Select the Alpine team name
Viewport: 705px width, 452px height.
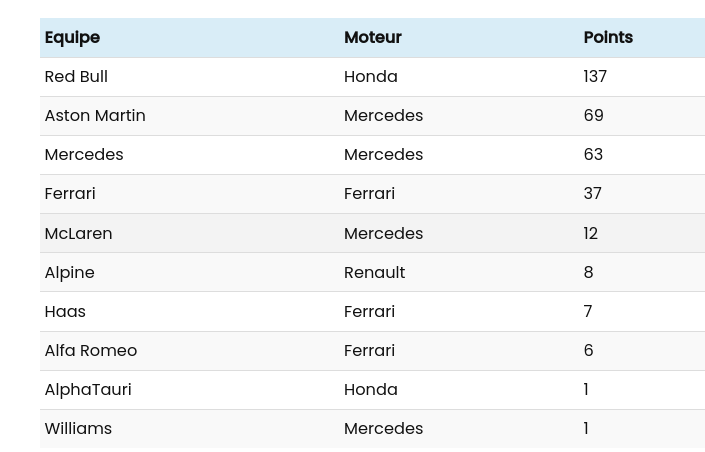point(69,272)
